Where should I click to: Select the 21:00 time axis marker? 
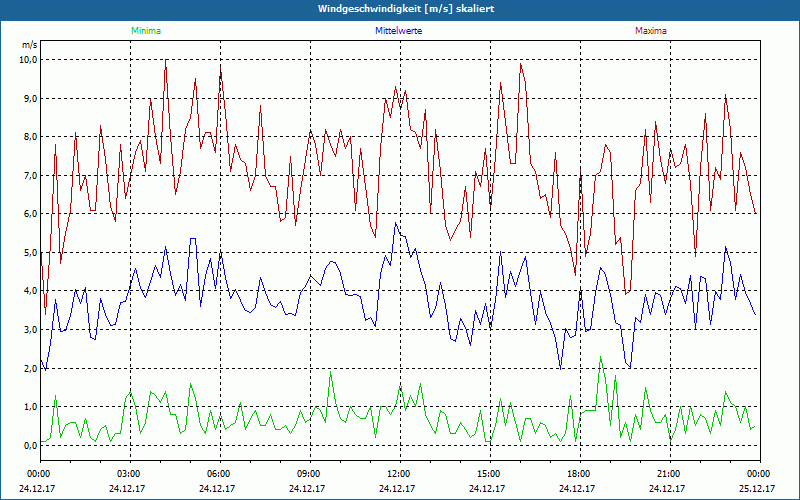669,474
